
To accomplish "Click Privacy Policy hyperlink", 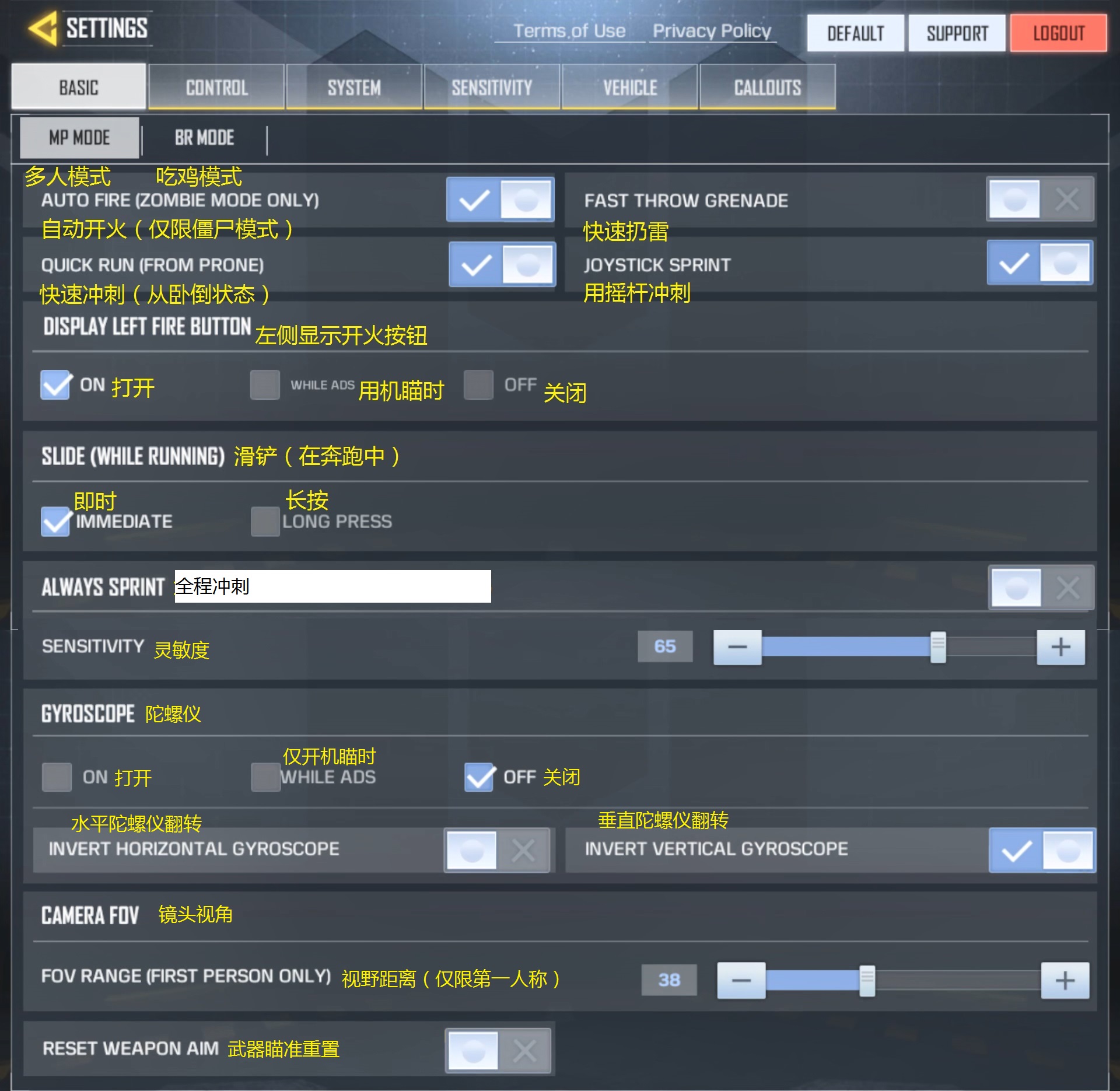I will click(x=713, y=31).
